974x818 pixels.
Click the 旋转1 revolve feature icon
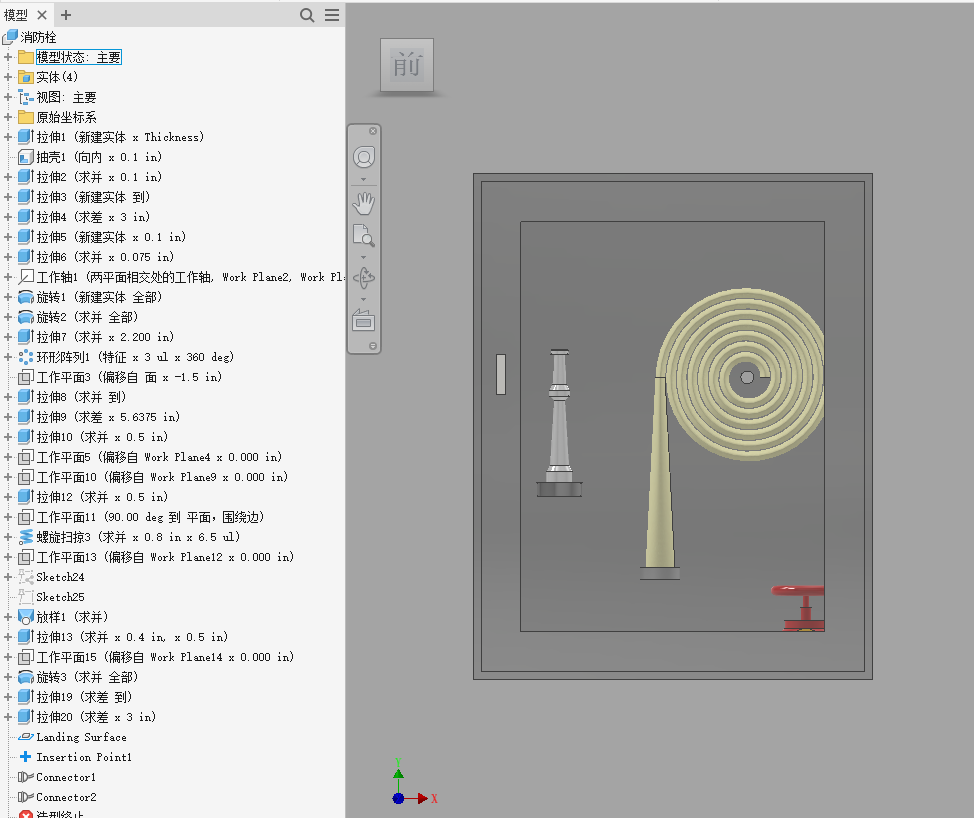(25, 297)
